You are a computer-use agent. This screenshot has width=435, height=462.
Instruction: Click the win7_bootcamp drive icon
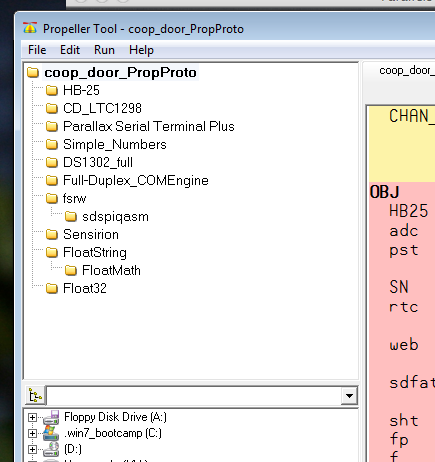pos(51,433)
